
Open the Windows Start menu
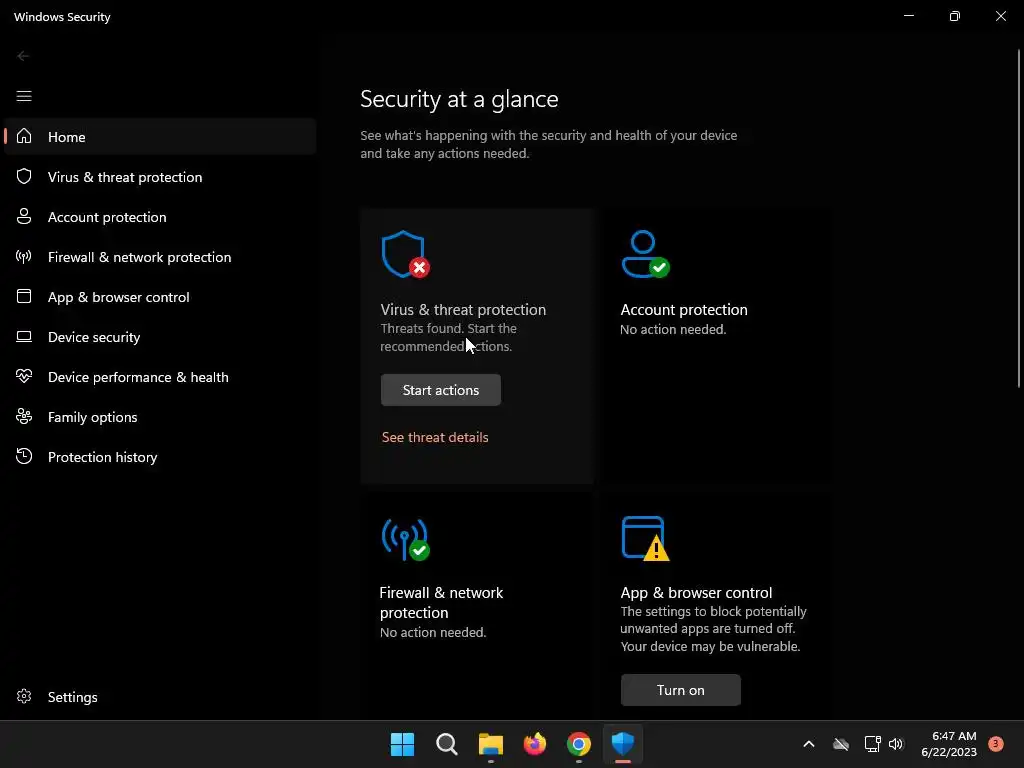pos(402,744)
